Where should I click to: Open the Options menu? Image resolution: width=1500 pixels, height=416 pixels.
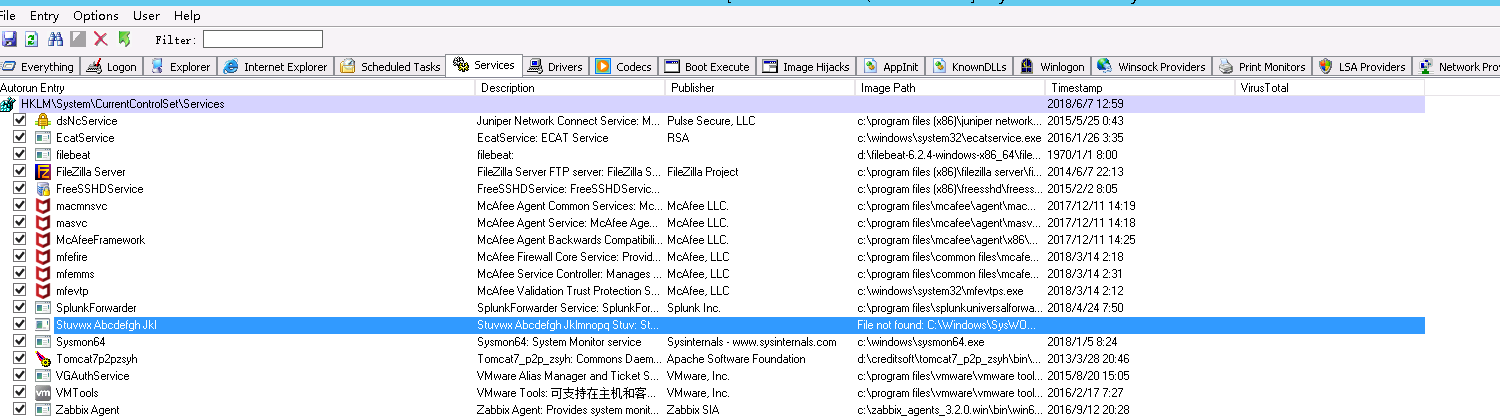click(96, 16)
